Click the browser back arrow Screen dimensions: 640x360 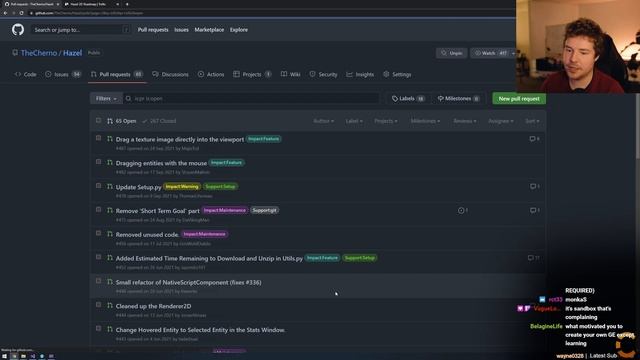pyautogui.click(x=5, y=13)
